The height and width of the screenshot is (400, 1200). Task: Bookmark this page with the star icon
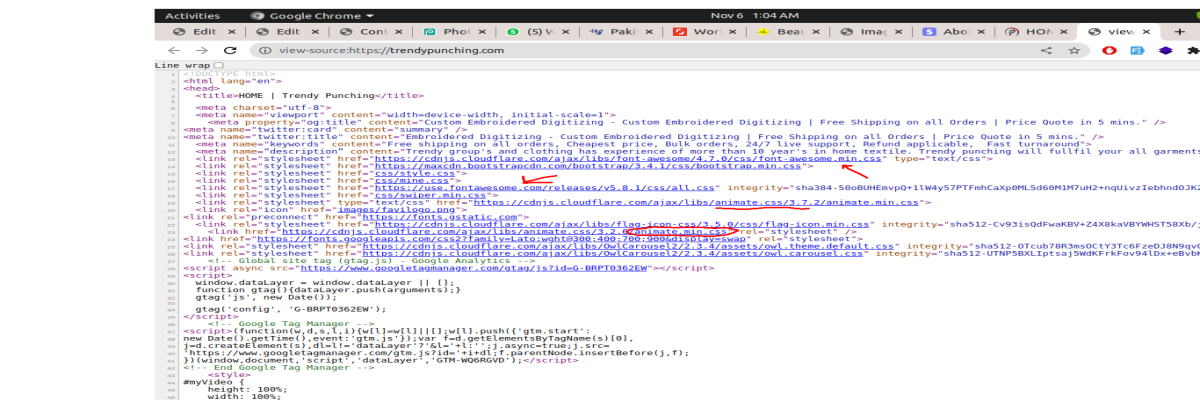pyautogui.click(x=1074, y=50)
